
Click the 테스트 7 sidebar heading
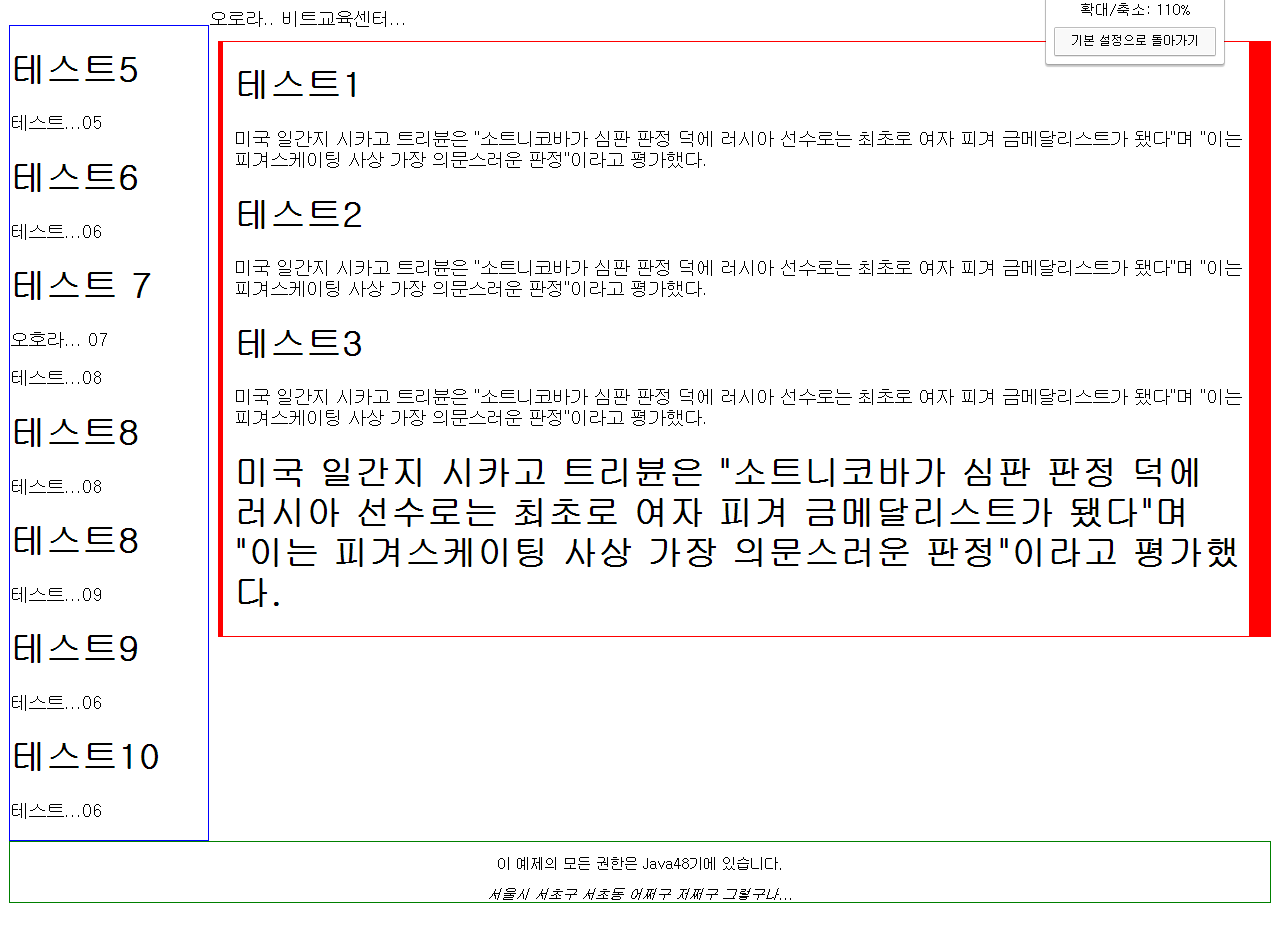(x=81, y=286)
